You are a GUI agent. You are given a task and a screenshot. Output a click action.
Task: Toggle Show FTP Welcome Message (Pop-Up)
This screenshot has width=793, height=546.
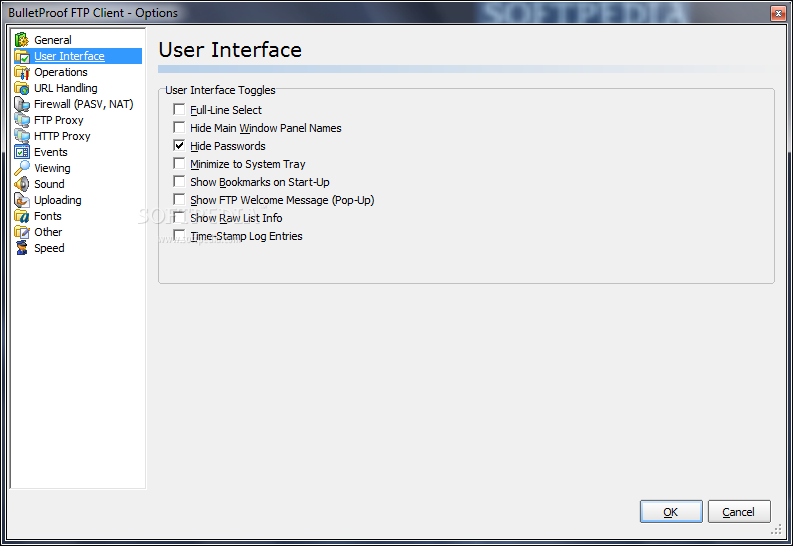pyautogui.click(x=179, y=199)
